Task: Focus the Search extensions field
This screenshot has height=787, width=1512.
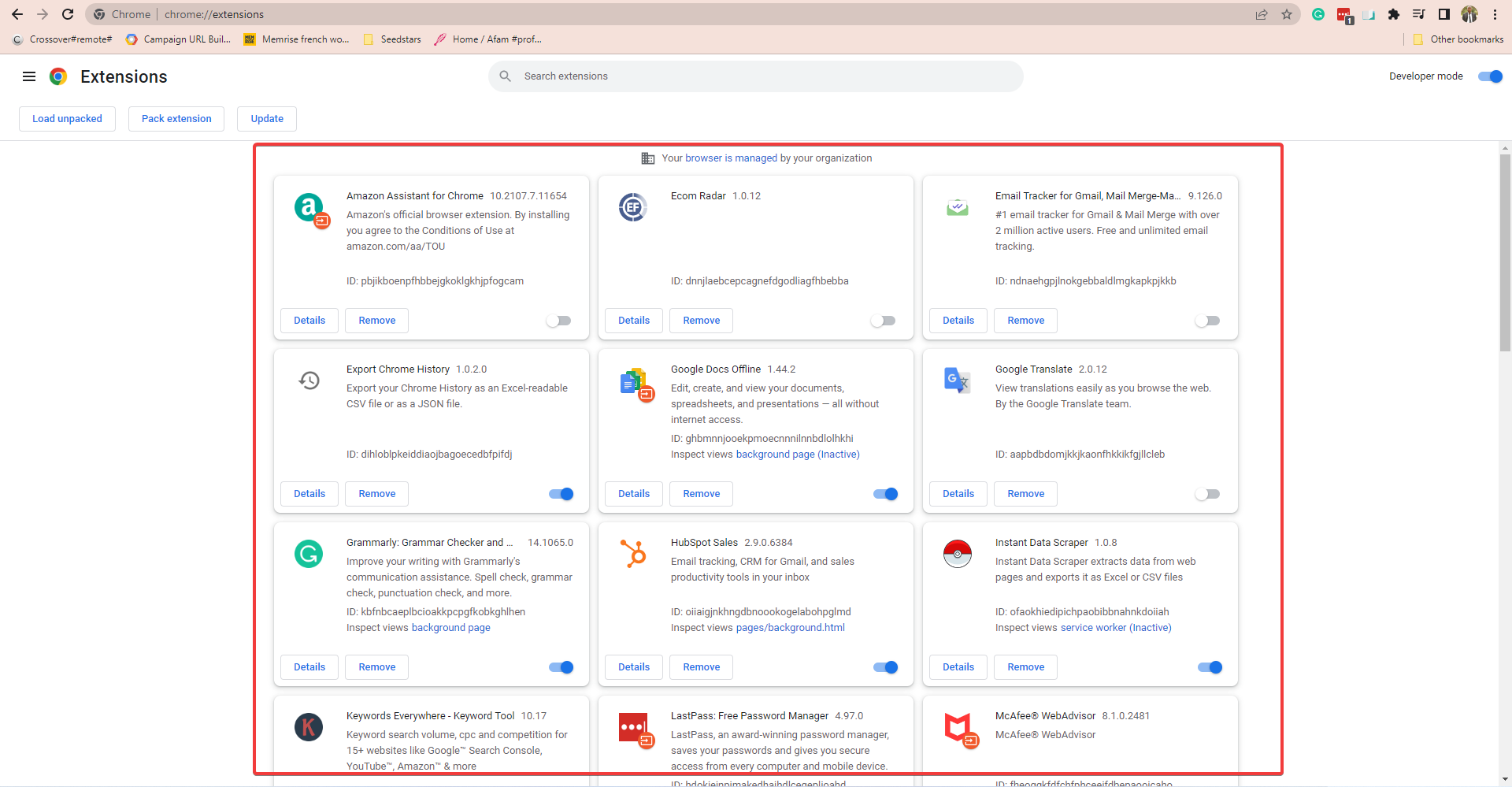Action: [756, 76]
